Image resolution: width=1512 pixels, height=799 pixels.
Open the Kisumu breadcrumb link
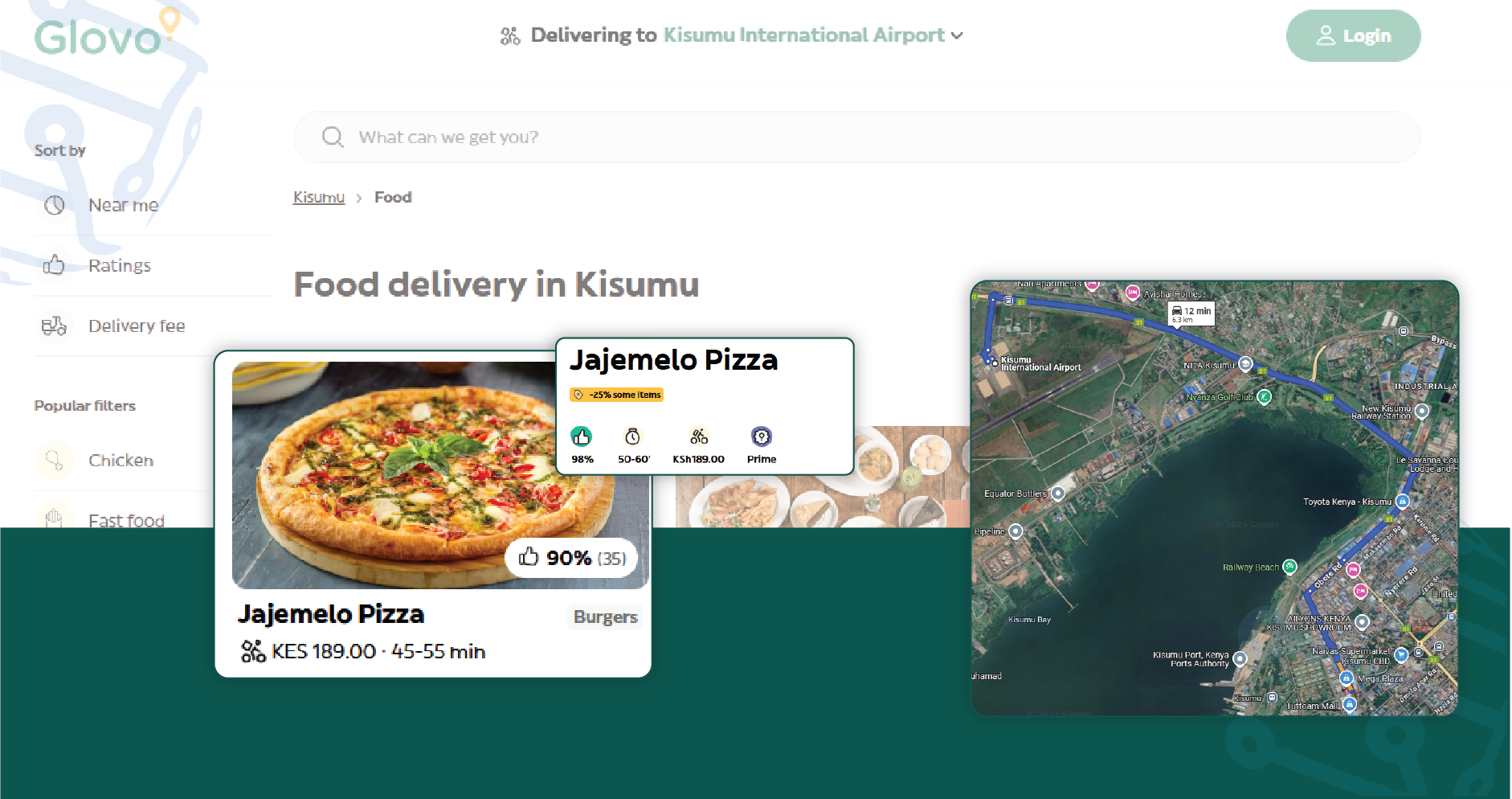tap(318, 198)
